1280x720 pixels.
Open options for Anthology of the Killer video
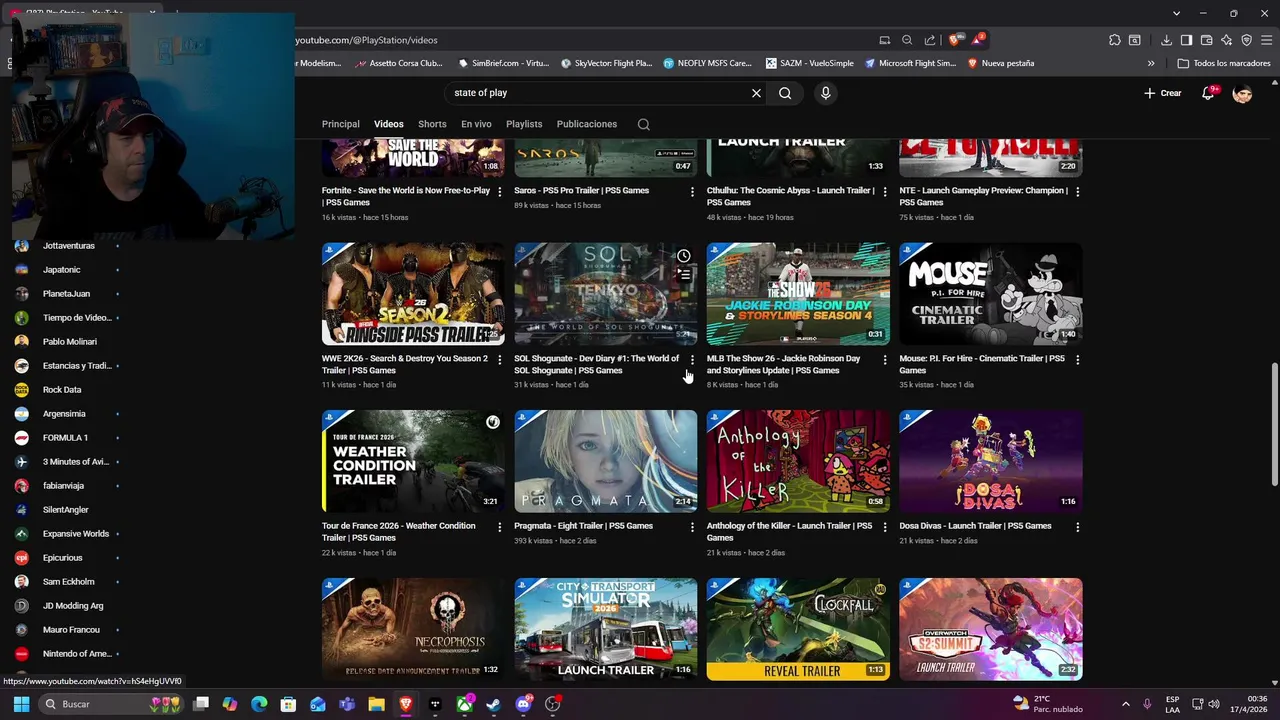point(885,527)
